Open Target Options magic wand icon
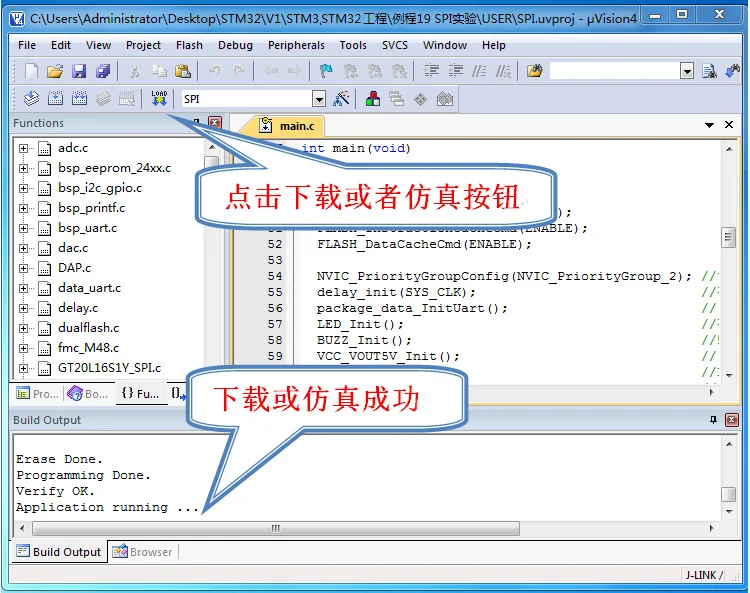Image resolution: width=750 pixels, height=593 pixels. point(341,99)
